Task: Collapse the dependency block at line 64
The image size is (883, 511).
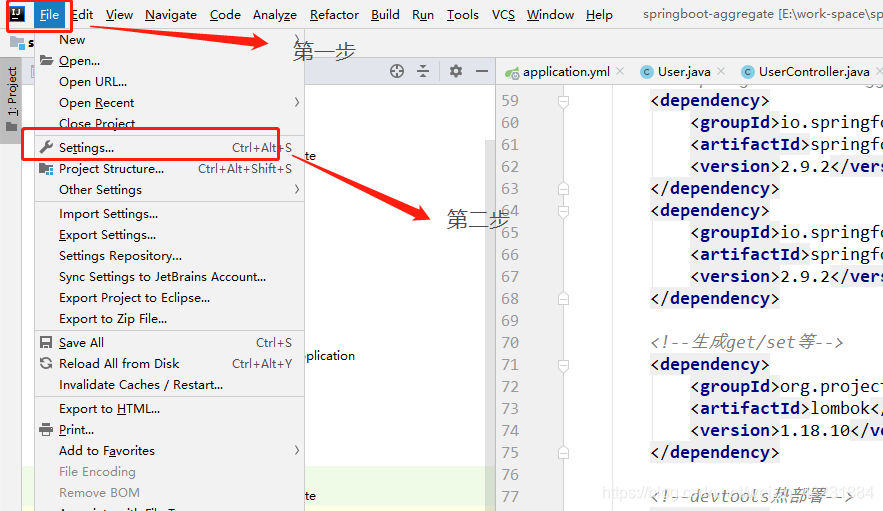Action: [x=563, y=211]
